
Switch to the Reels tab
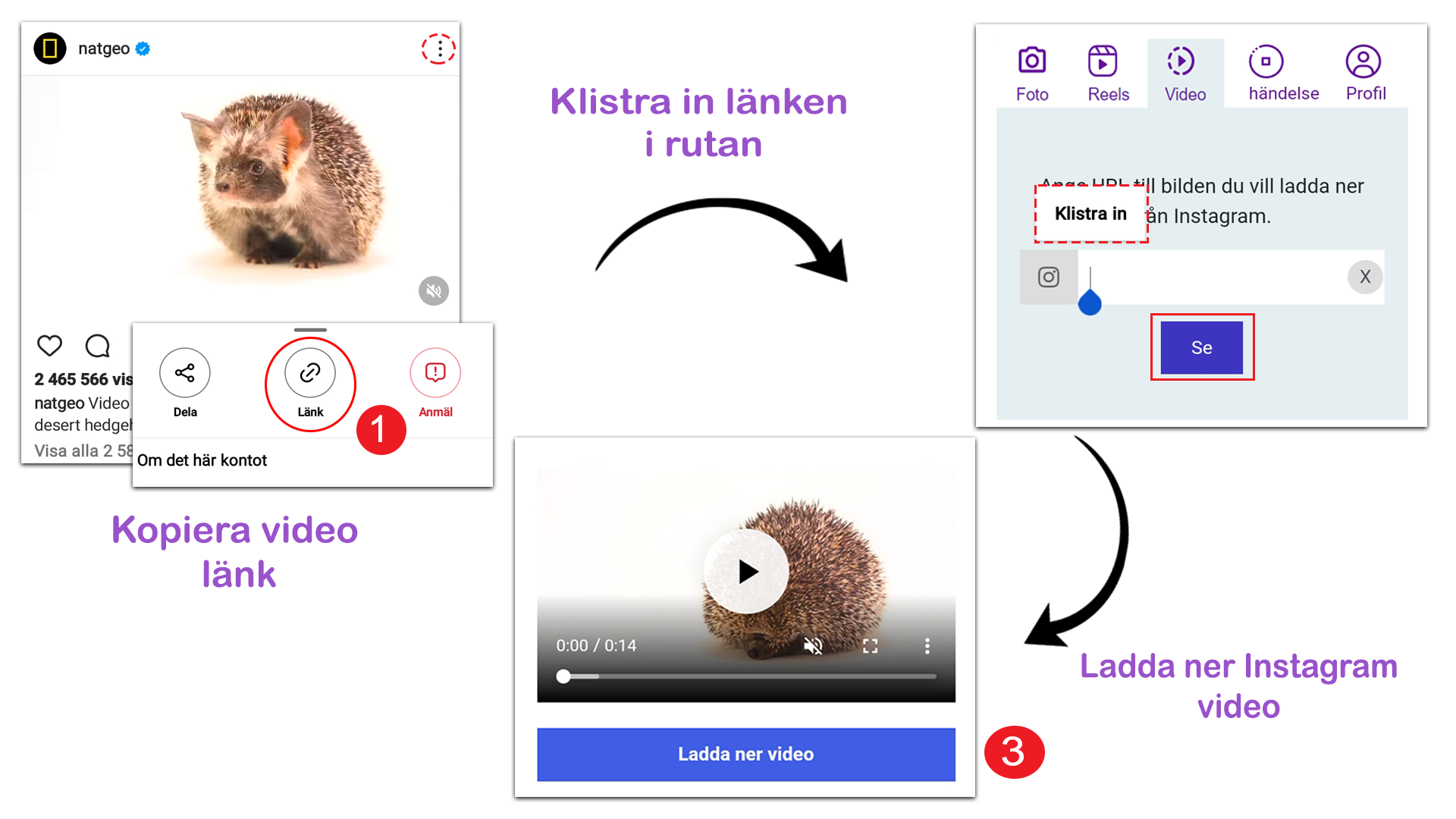pyautogui.click(x=1108, y=74)
